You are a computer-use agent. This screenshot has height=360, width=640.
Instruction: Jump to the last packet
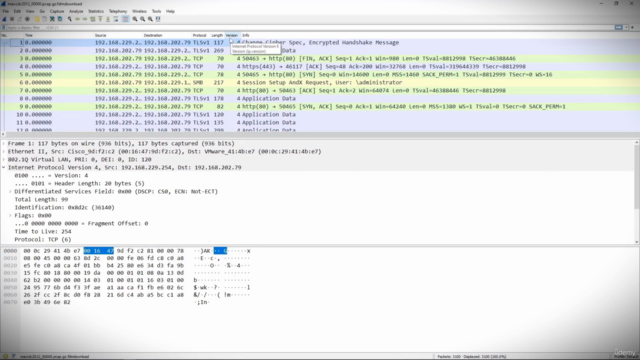108,19
